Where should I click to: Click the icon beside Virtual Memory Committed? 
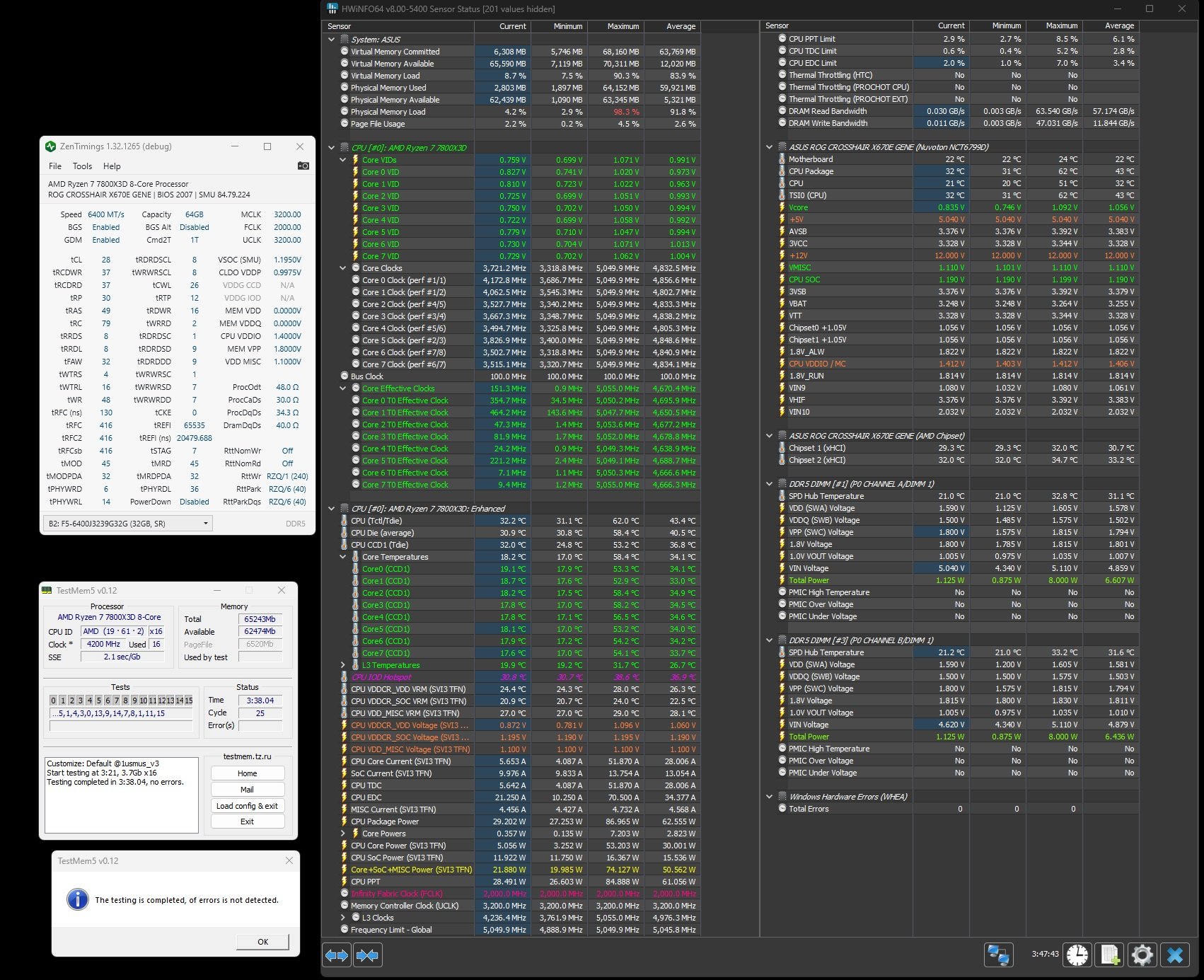[x=345, y=52]
